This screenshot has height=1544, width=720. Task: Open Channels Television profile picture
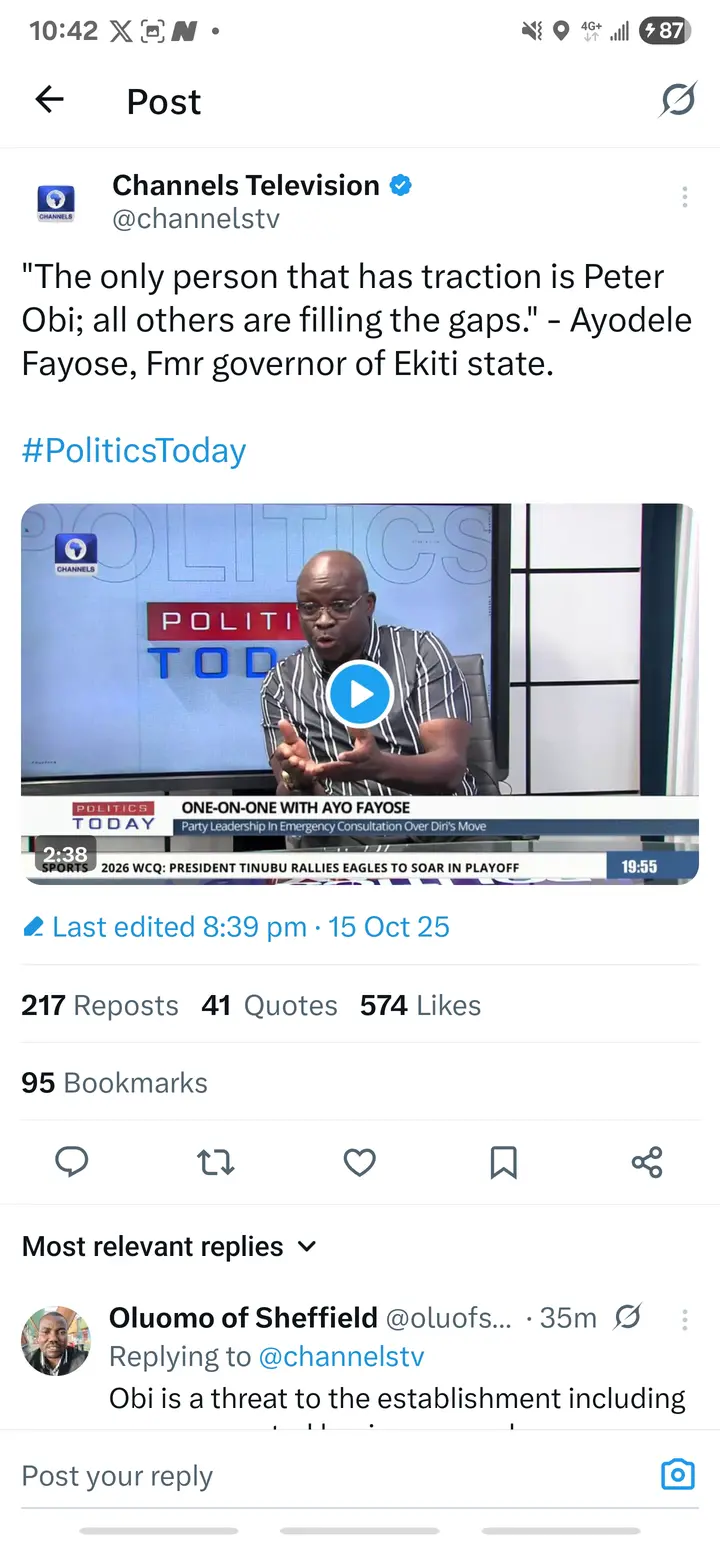click(x=55, y=201)
